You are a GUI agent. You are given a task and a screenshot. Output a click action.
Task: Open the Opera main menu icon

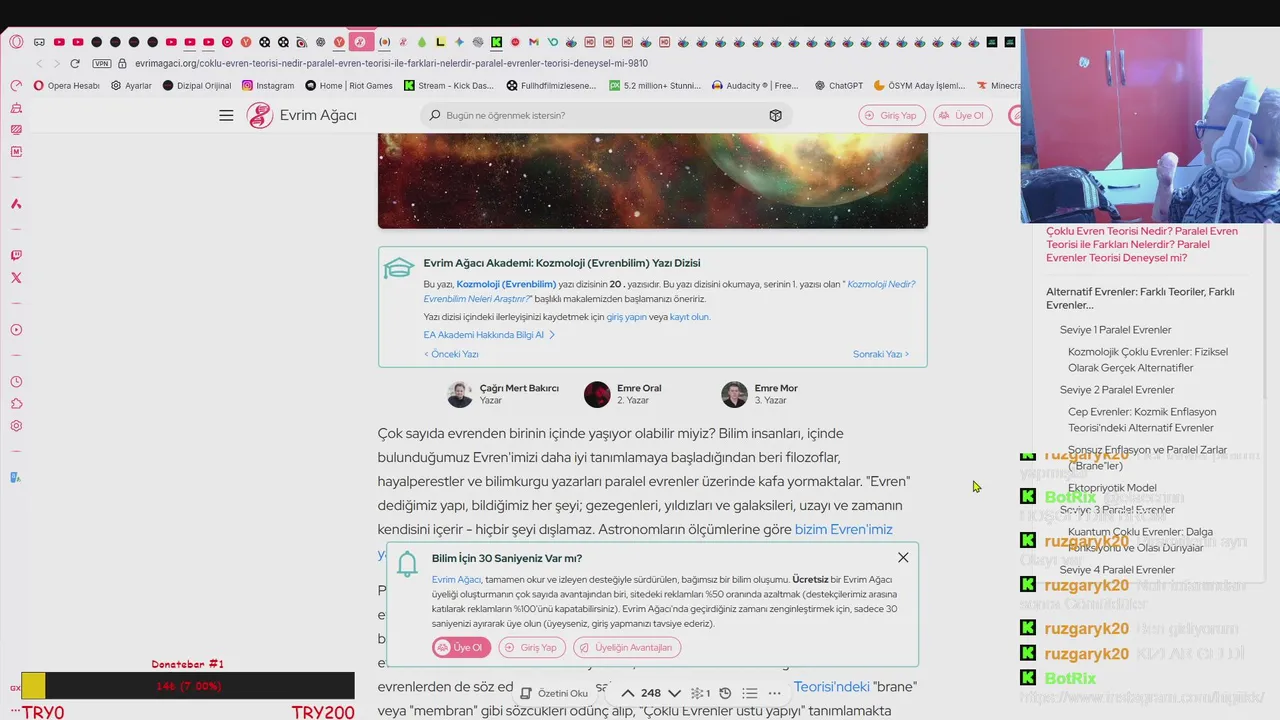pos(16,42)
